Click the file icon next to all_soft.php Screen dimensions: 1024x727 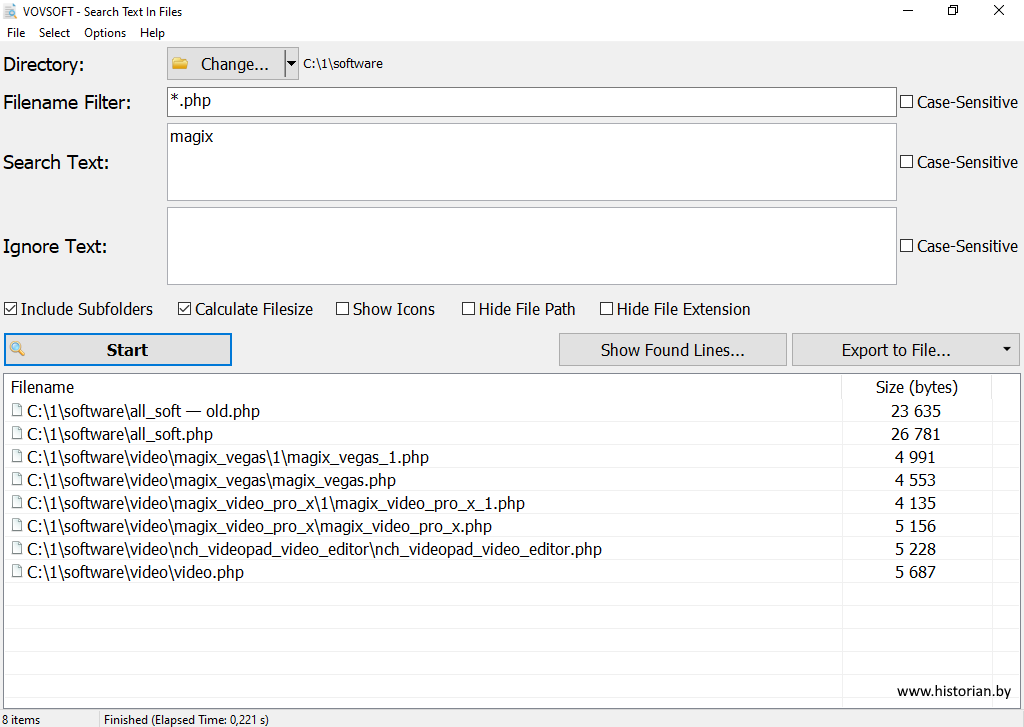pos(16,434)
